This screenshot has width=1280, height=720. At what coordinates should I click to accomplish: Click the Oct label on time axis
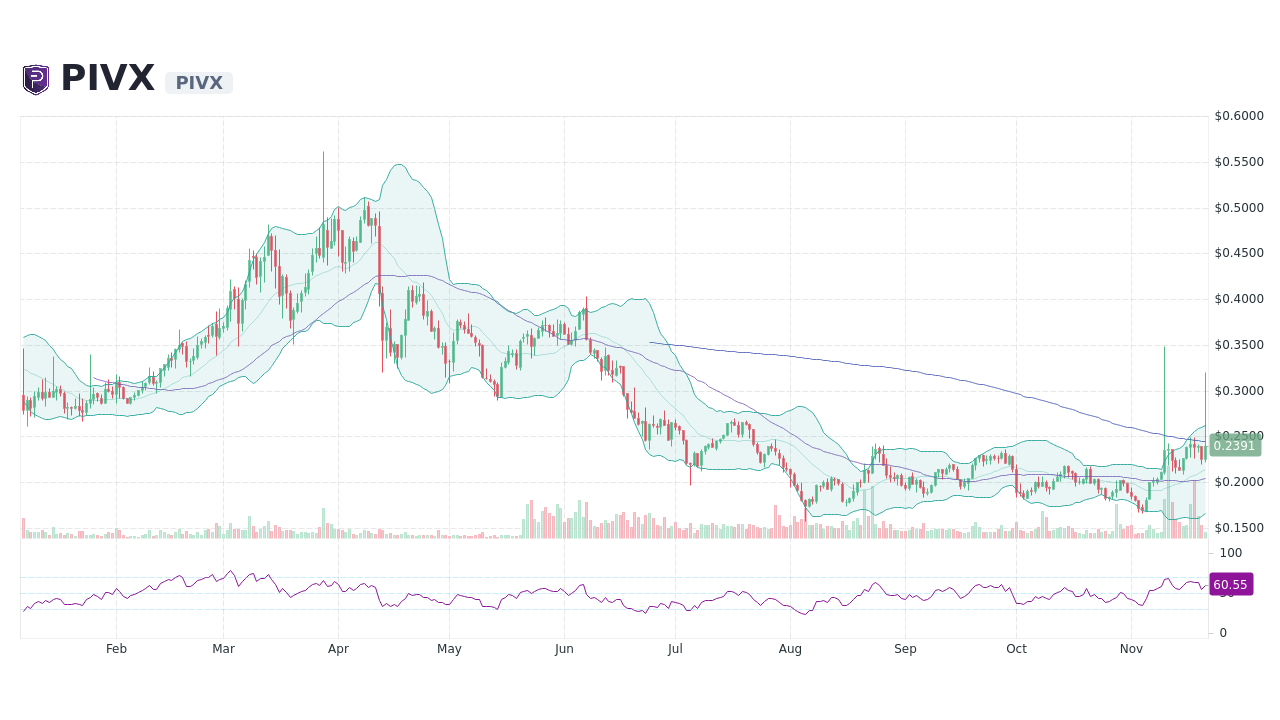(x=1016, y=649)
